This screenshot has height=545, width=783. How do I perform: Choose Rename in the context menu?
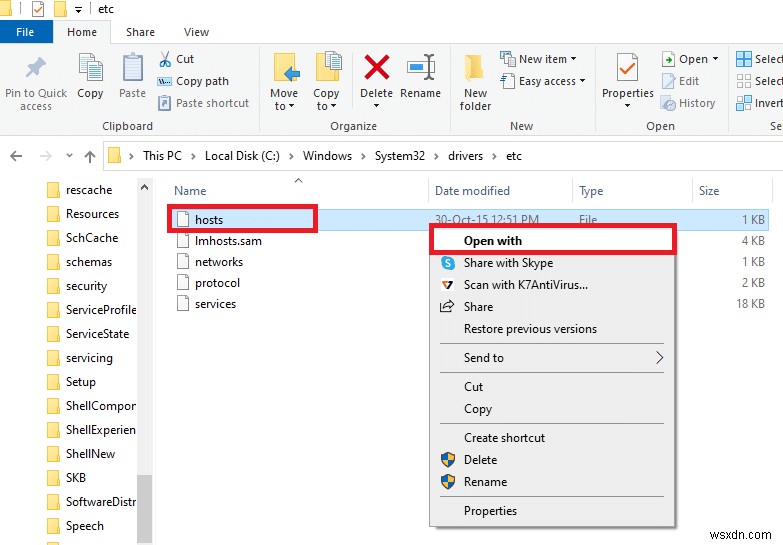tap(553, 482)
